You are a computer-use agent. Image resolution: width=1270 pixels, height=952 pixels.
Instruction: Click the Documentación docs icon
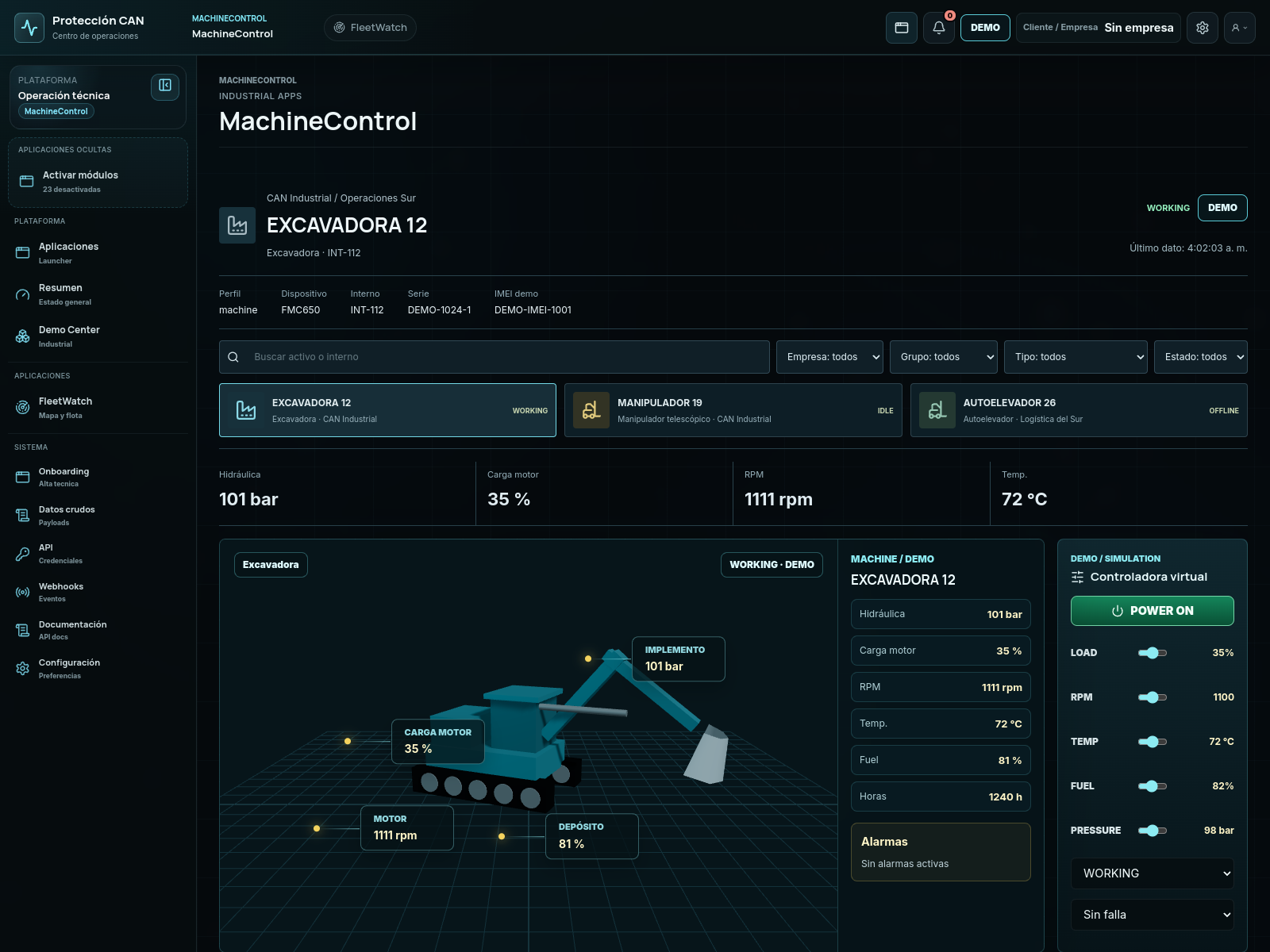click(x=23, y=630)
